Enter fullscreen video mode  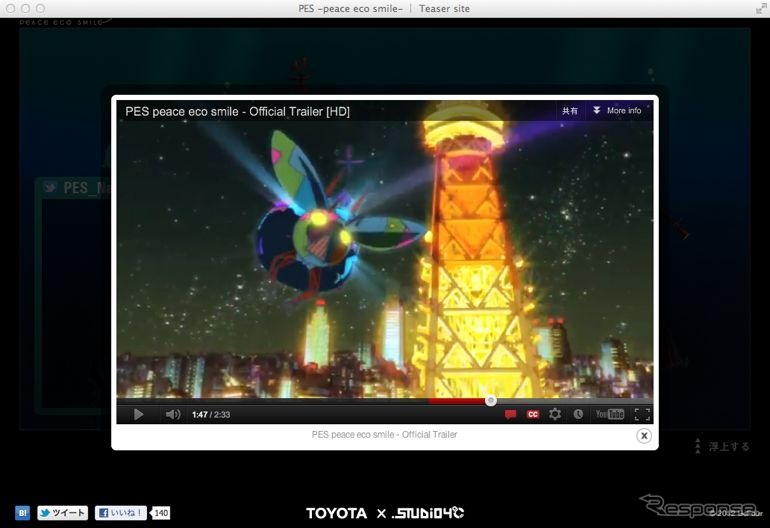(x=642, y=414)
